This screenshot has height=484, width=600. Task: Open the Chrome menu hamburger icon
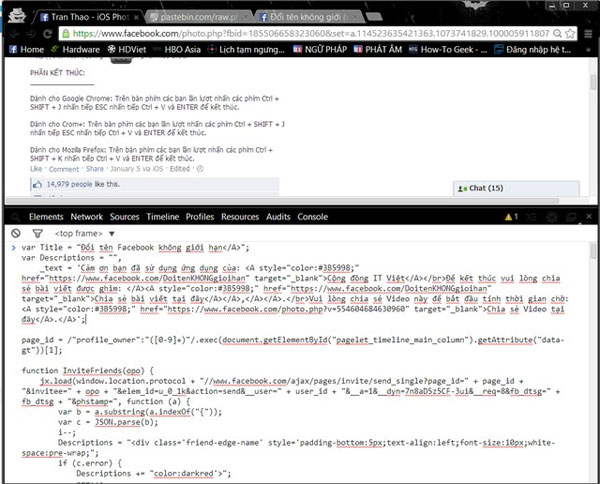click(588, 34)
